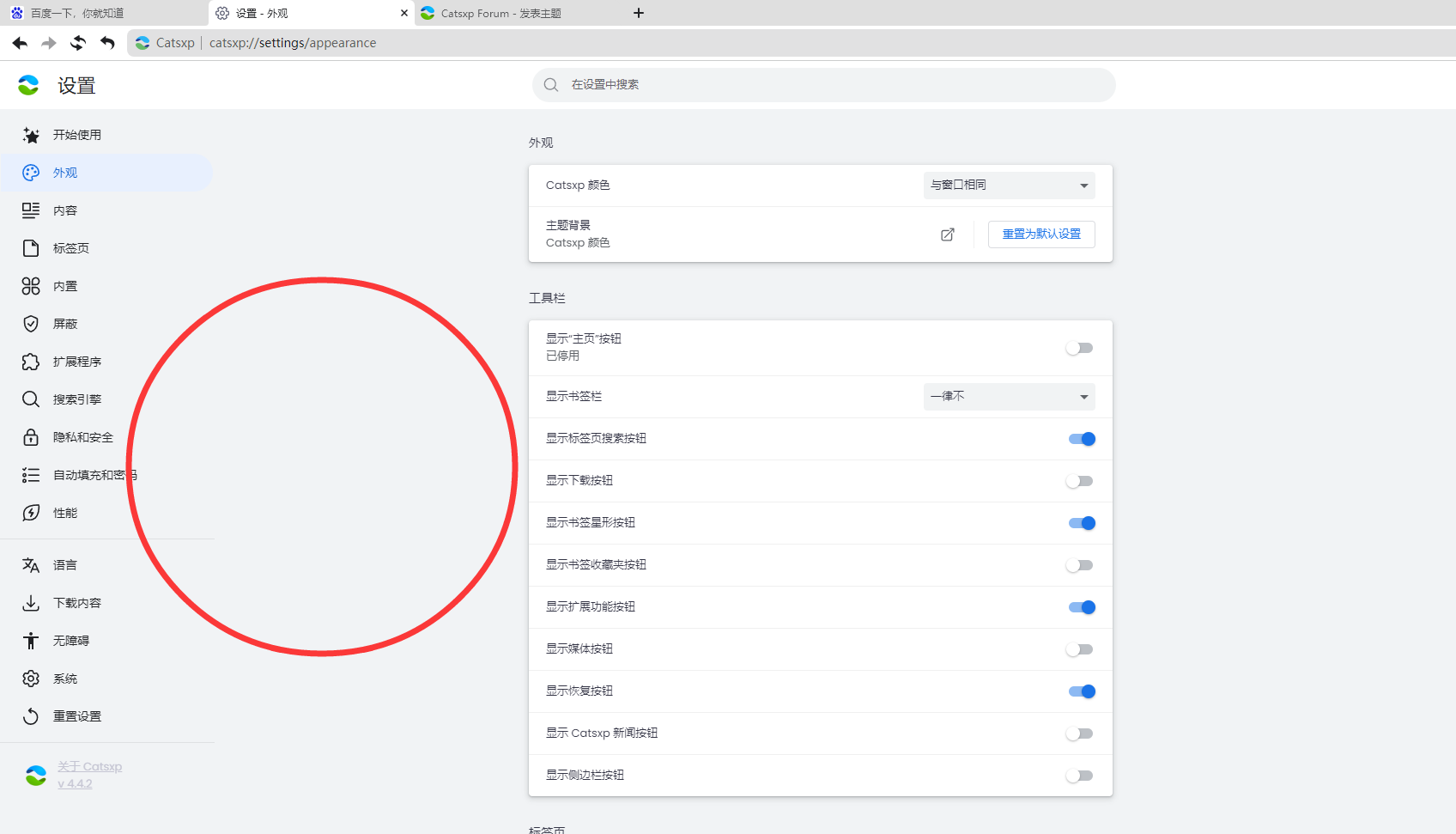Open 系统 settings section

pos(107,679)
